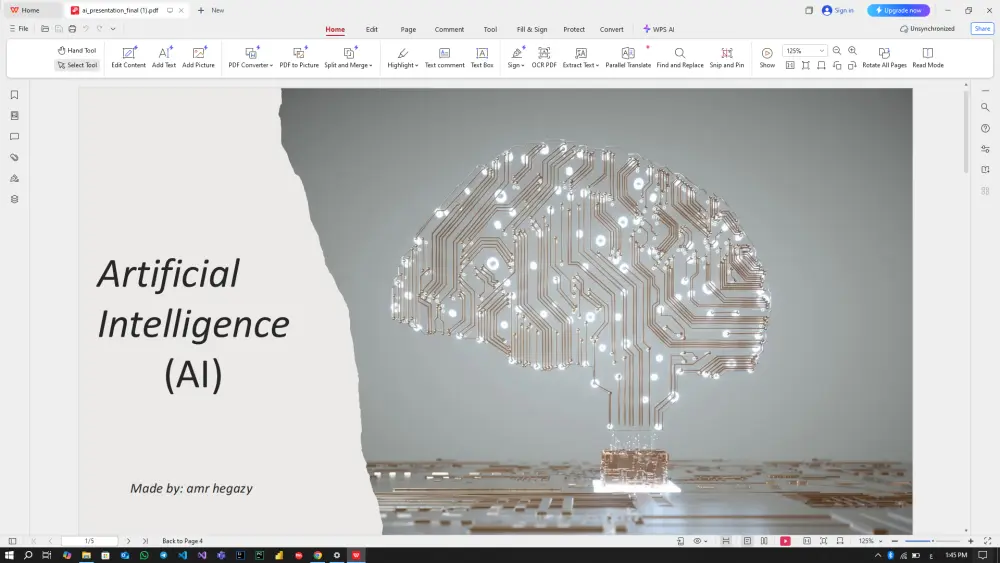The image size is (1000, 563).
Task: Click search icon in right sidebar
Action: pyautogui.click(x=985, y=107)
